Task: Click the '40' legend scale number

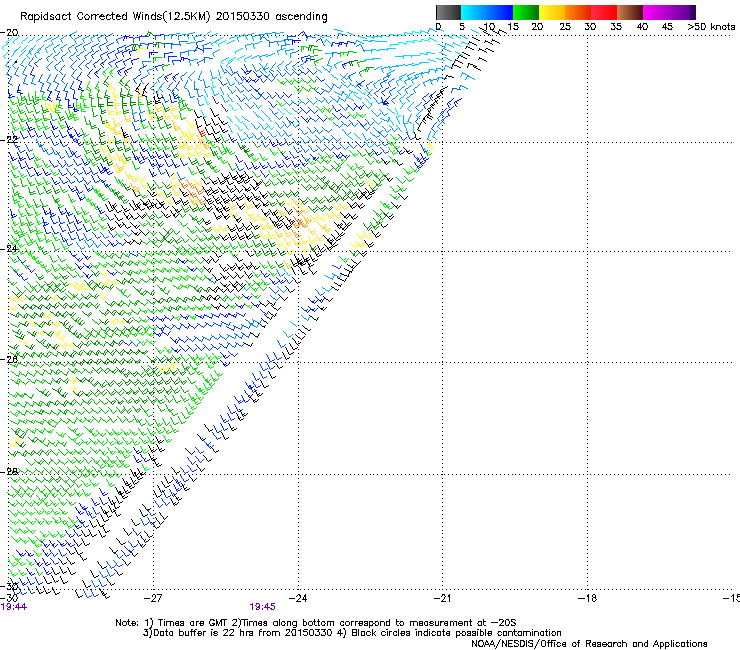Action: (642, 27)
